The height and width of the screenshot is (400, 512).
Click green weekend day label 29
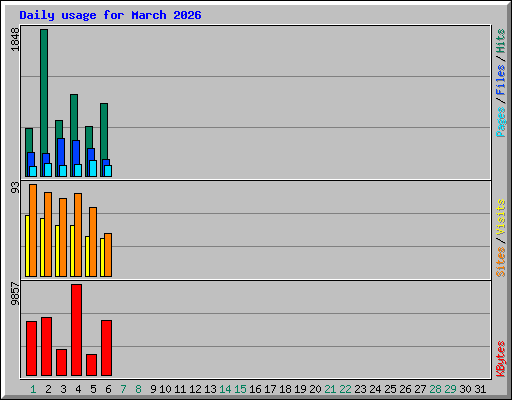[x=450, y=389]
